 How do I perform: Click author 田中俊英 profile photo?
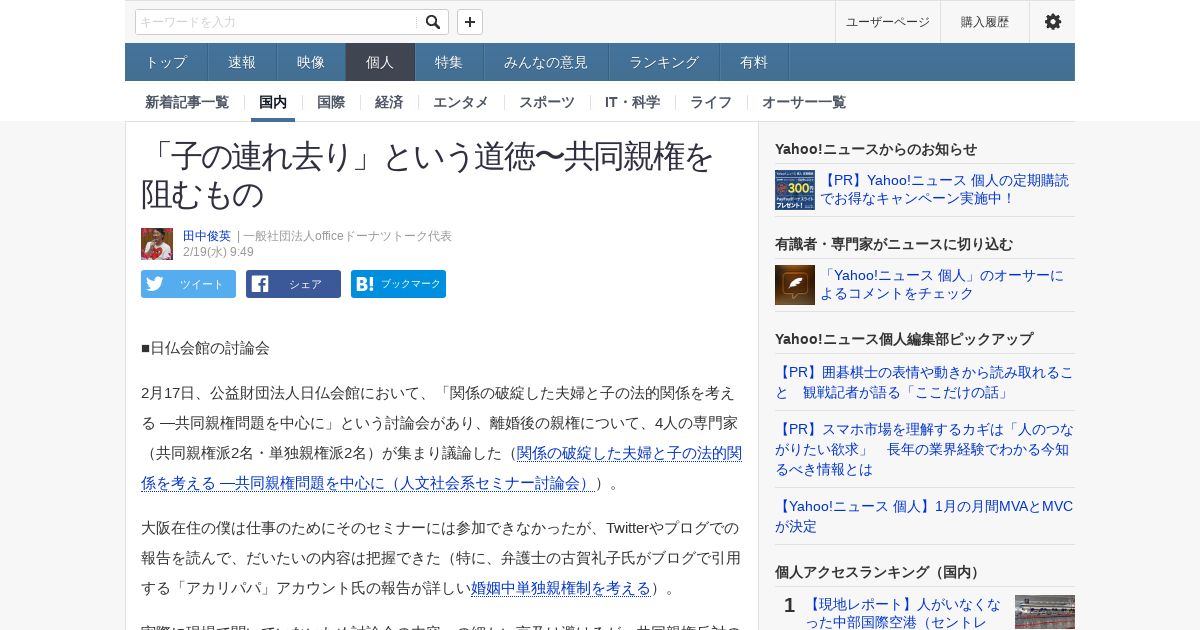coord(157,244)
